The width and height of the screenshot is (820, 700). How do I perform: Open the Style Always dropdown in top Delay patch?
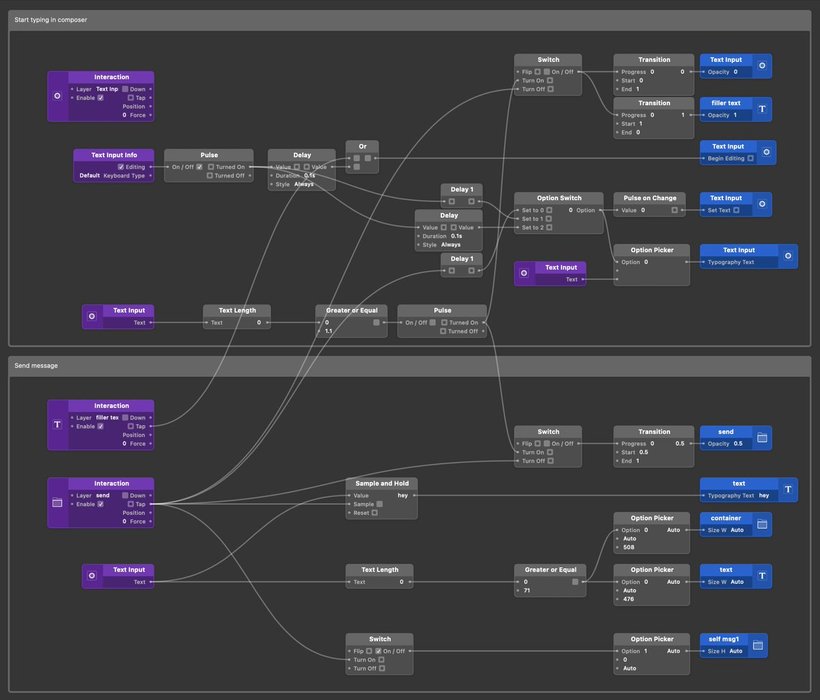303,184
